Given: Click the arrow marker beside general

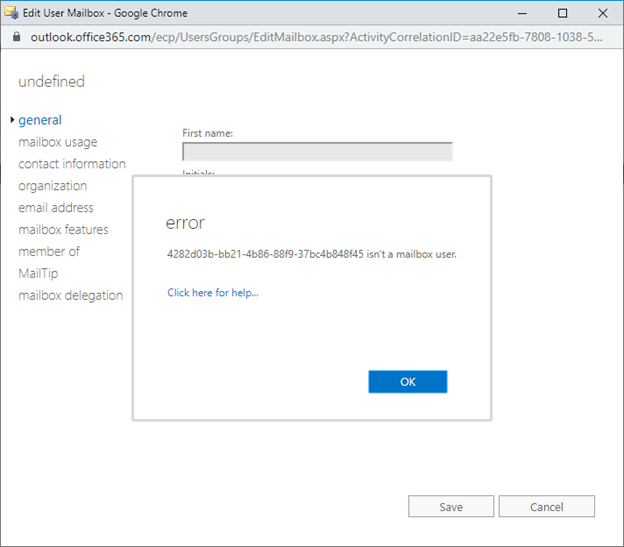Looking at the screenshot, I should (x=12, y=119).
